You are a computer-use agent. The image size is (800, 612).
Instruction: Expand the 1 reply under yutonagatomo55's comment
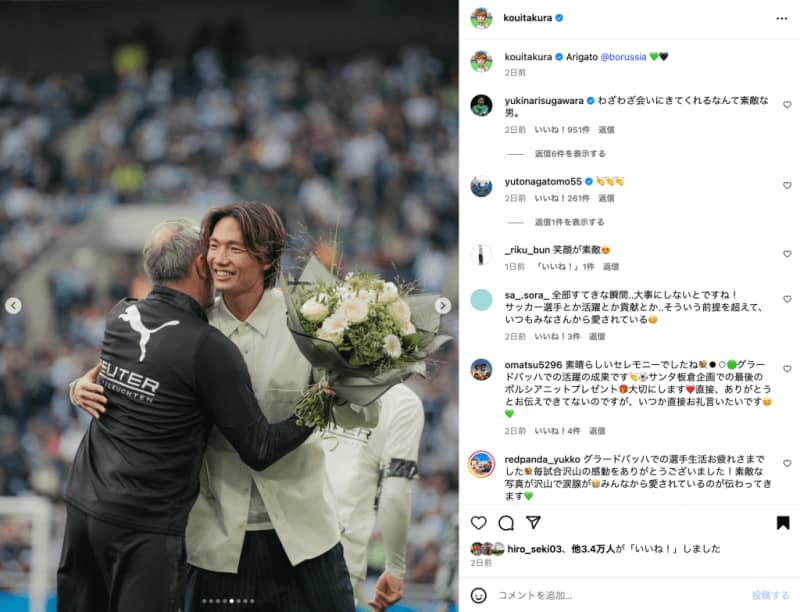pos(569,222)
